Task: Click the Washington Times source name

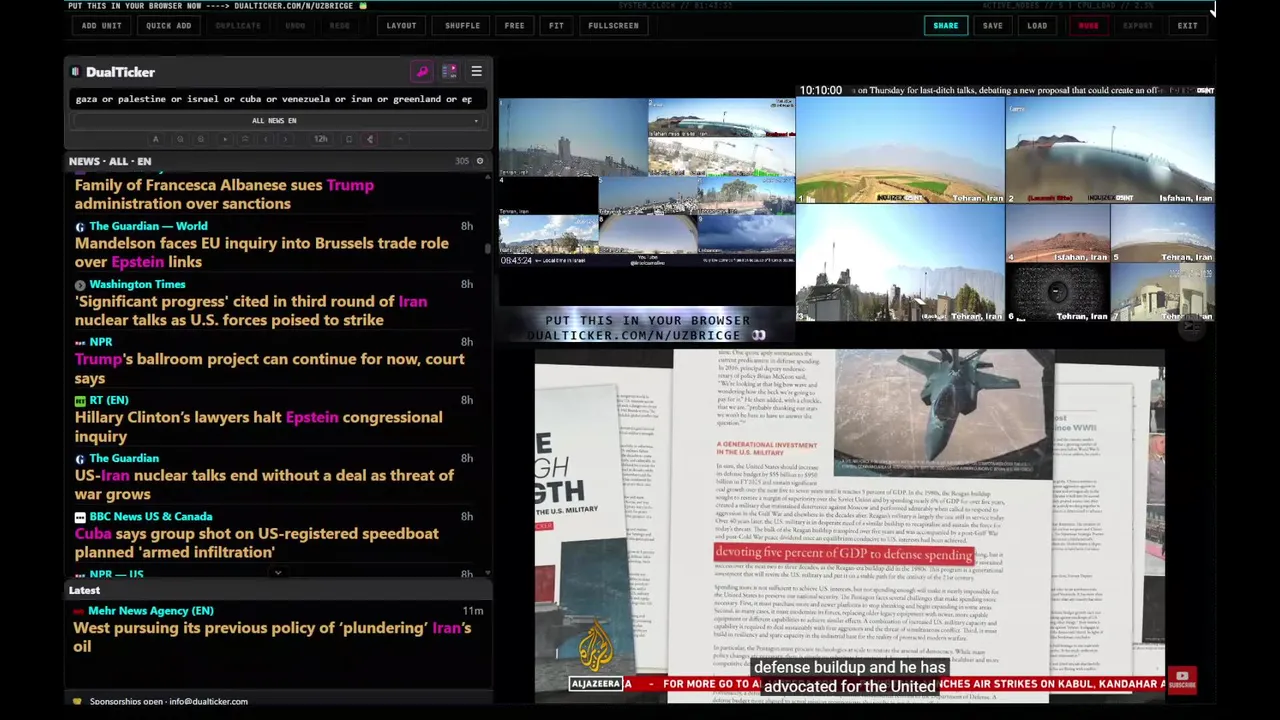Action: [x=137, y=285]
